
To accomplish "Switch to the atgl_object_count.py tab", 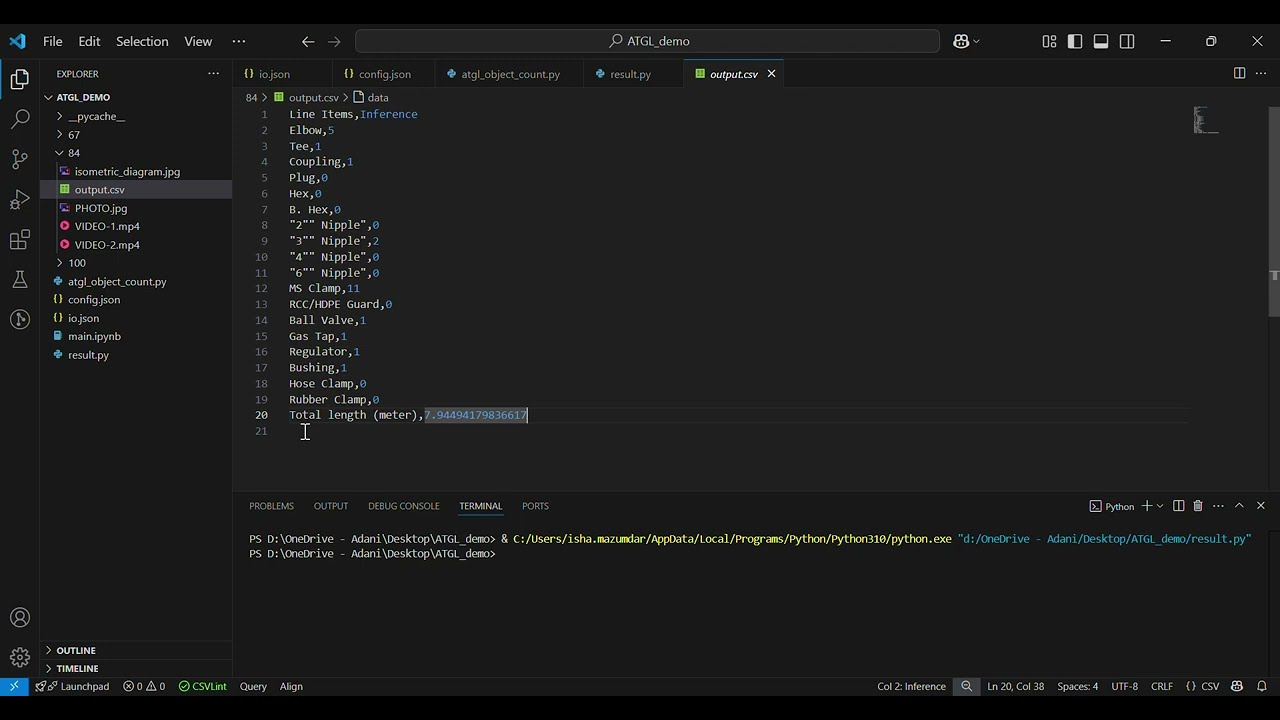I will pyautogui.click(x=510, y=74).
